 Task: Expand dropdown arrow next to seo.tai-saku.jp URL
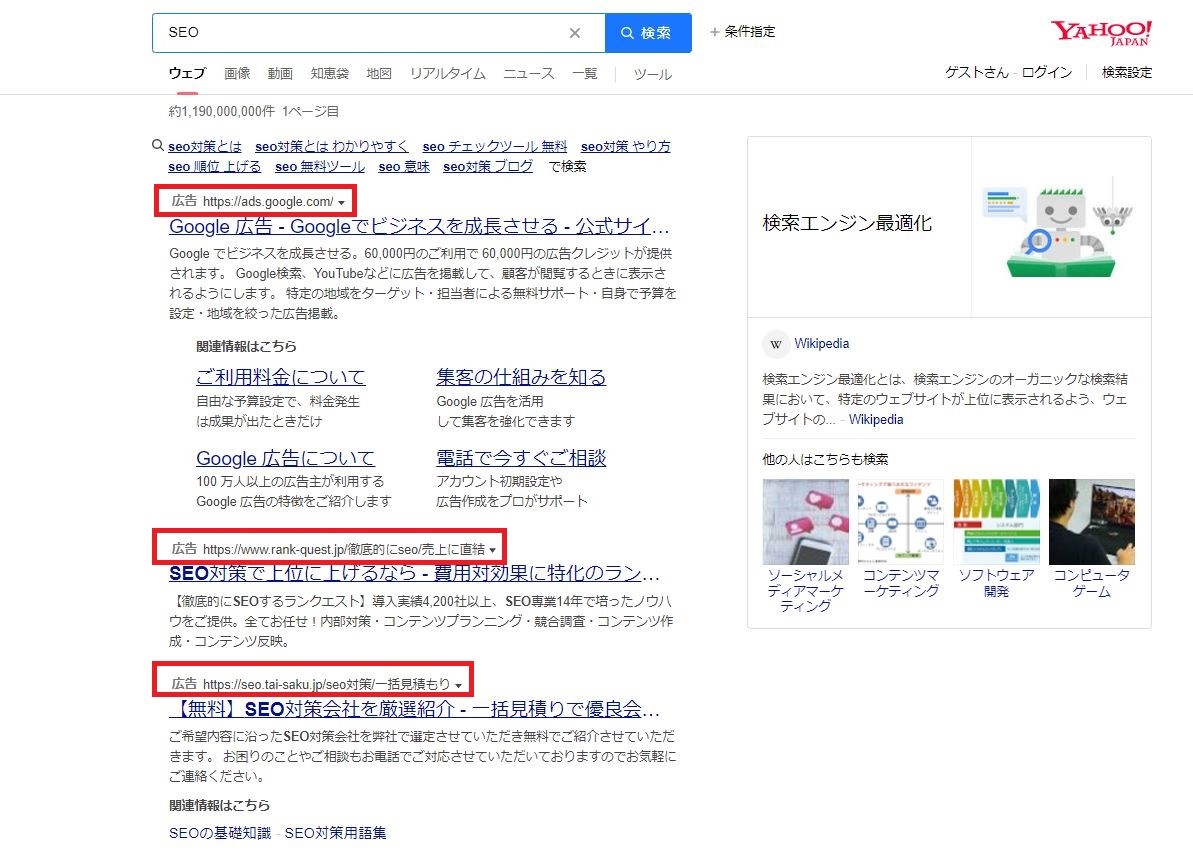tap(458, 686)
